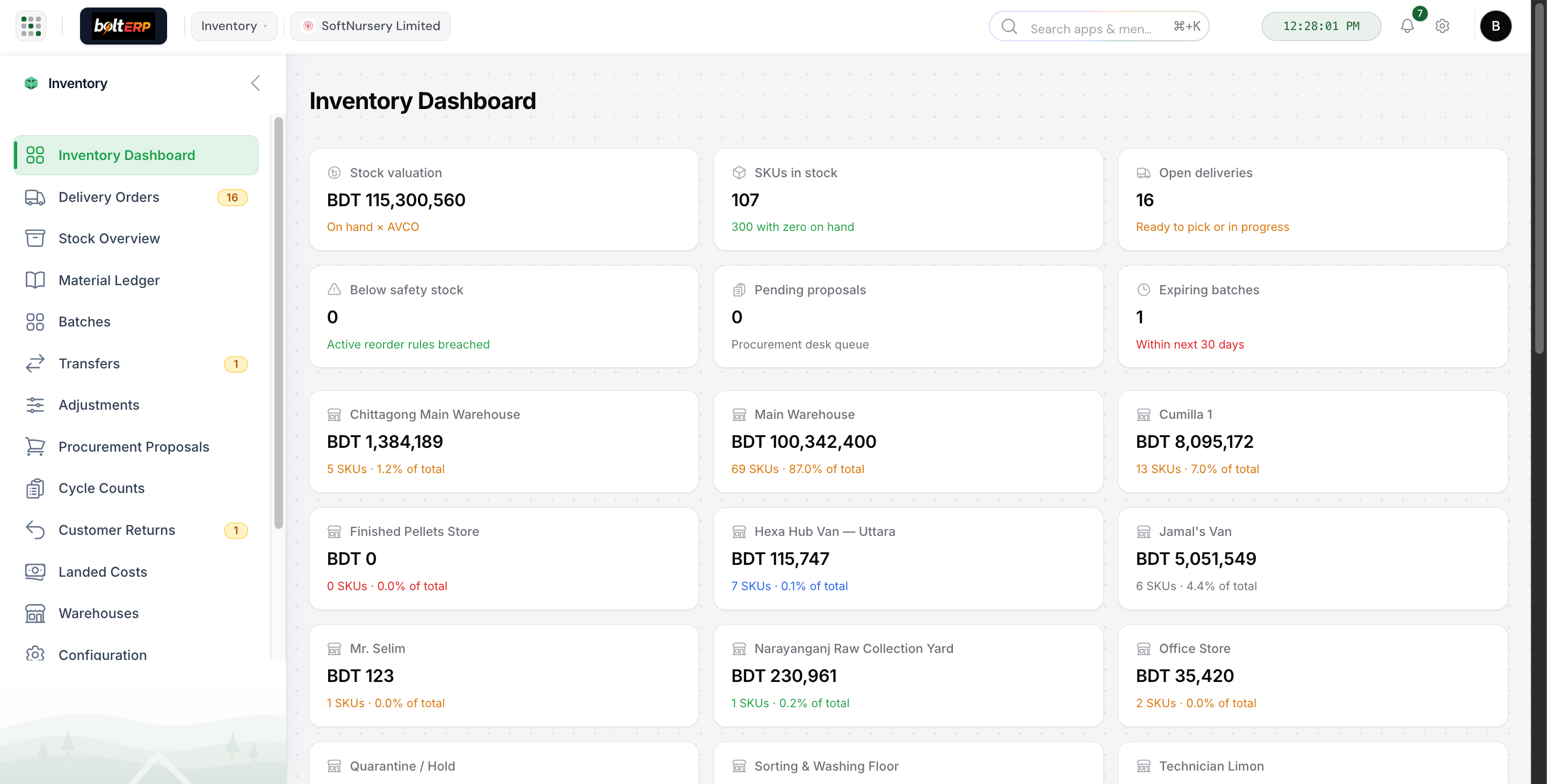Viewport: 1547px width, 784px height.
Task: Click the Landed Costs money icon
Action: point(35,572)
